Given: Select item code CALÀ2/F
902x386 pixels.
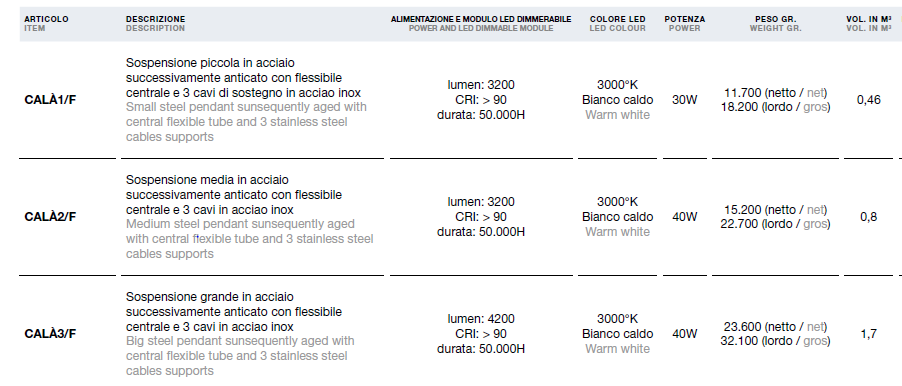Looking at the screenshot, I should pos(50,217).
